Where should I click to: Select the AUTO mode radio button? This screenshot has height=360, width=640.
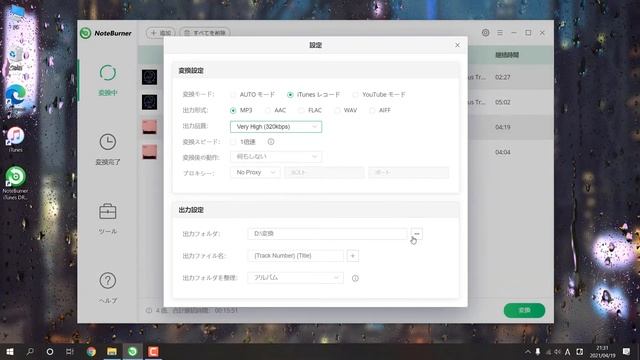tap(233, 95)
